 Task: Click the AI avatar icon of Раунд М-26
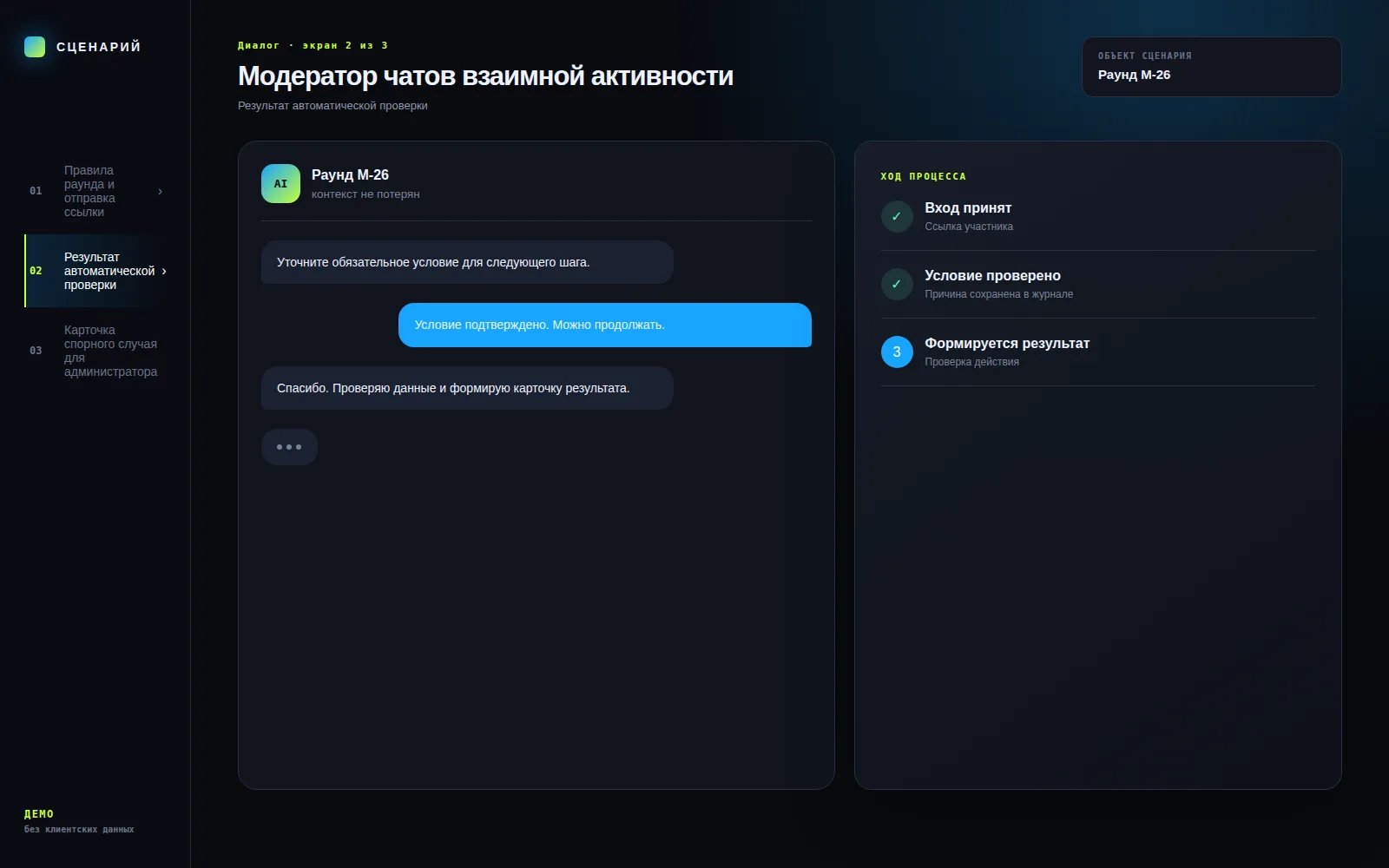(280, 183)
